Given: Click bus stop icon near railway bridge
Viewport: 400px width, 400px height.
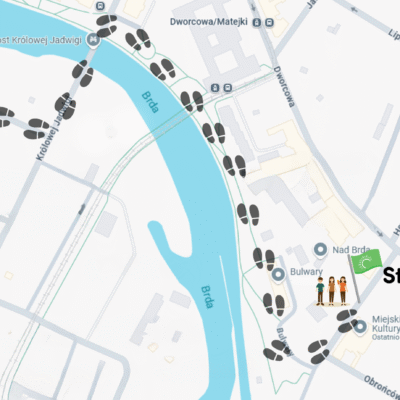Looking at the screenshot, I should point(228,88).
